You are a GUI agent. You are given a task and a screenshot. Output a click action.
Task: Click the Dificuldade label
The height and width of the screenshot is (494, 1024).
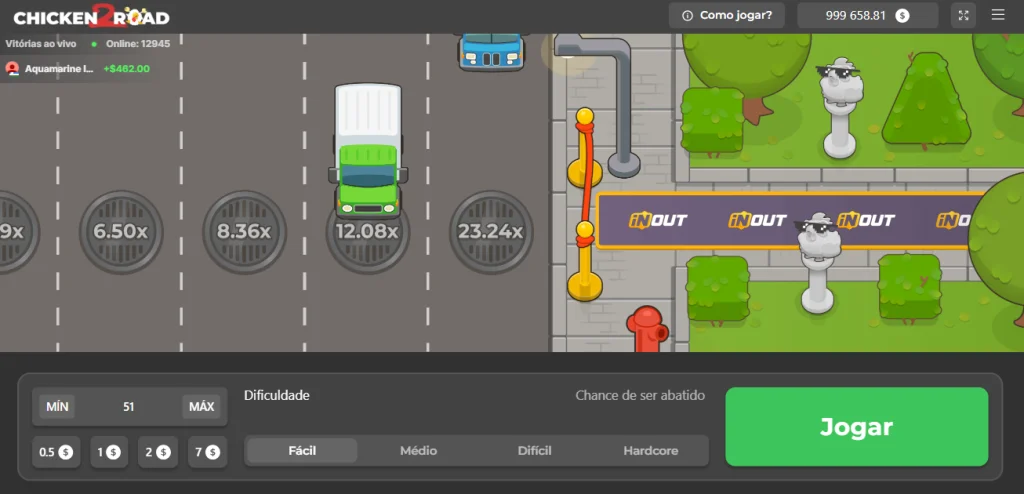click(x=277, y=395)
